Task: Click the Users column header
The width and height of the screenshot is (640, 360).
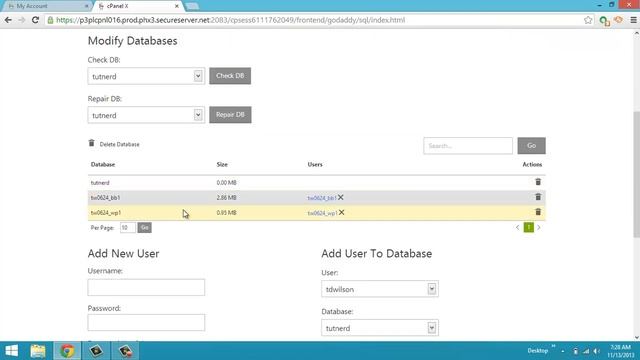Action: tap(315, 164)
